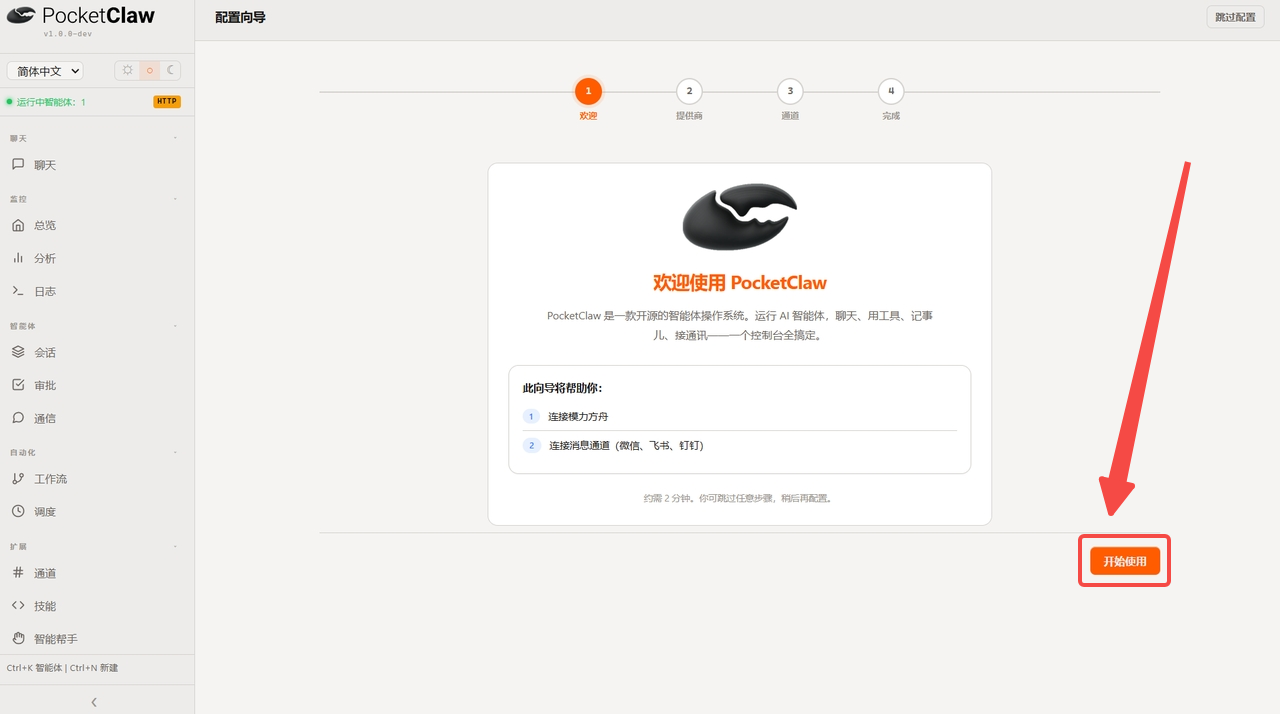Go to wizard step 4 完成
The height and width of the screenshot is (714, 1280).
891,91
